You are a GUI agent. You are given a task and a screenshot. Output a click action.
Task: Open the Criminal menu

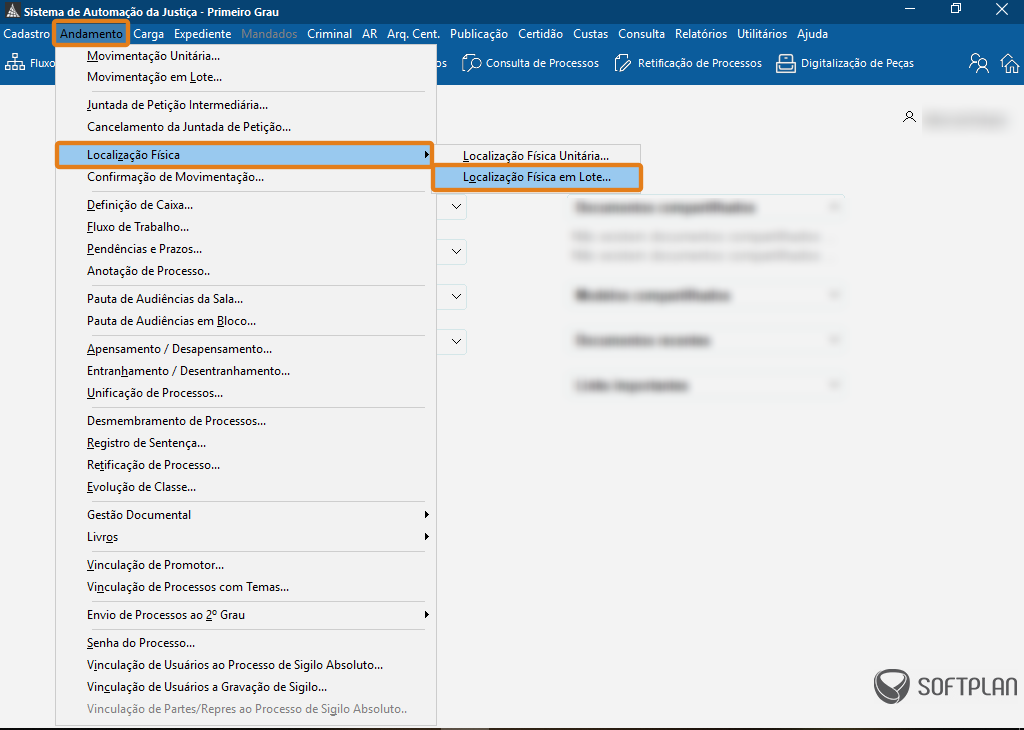[x=329, y=34]
